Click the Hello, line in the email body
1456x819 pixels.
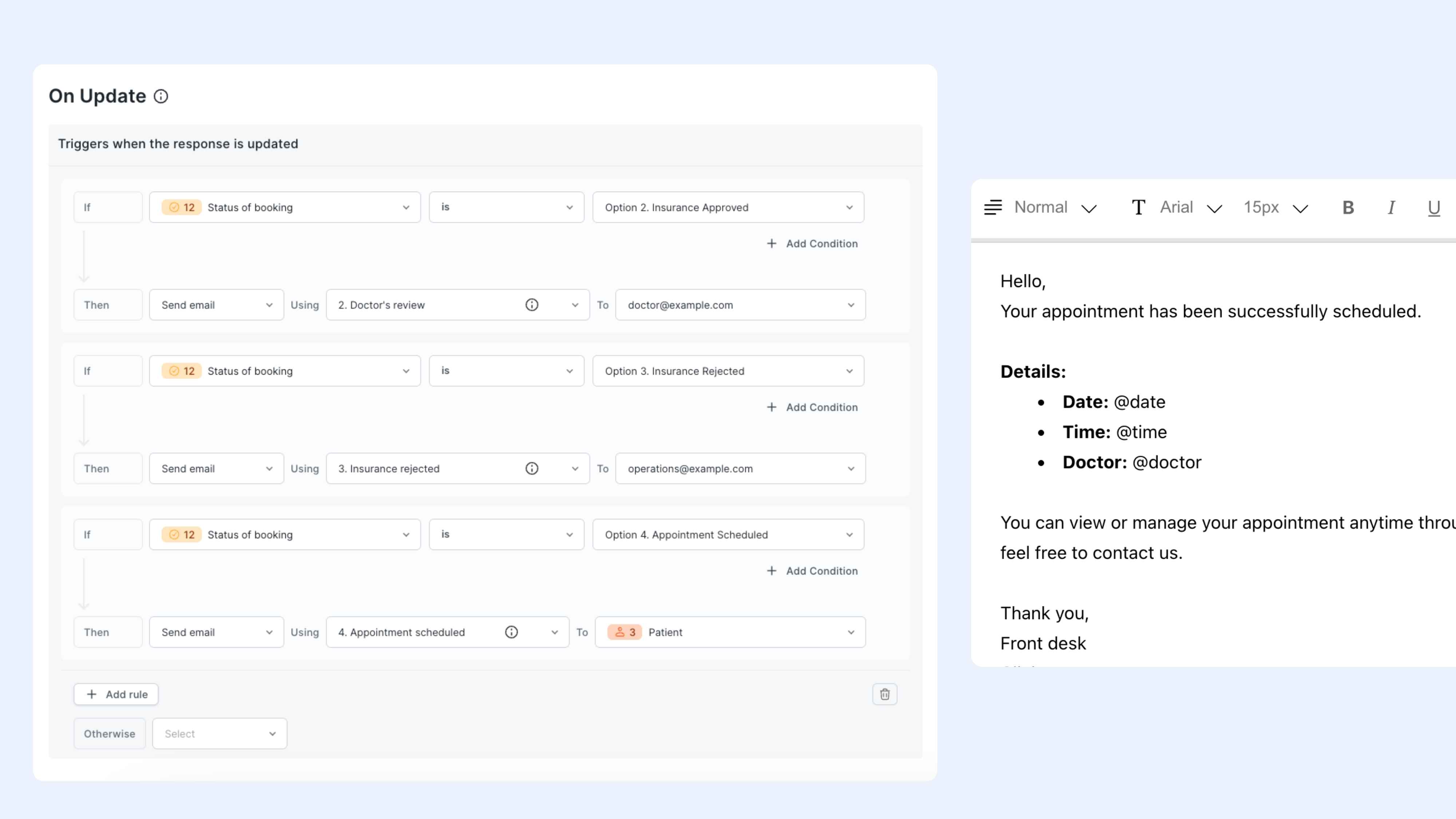(x=1022, y=281)
